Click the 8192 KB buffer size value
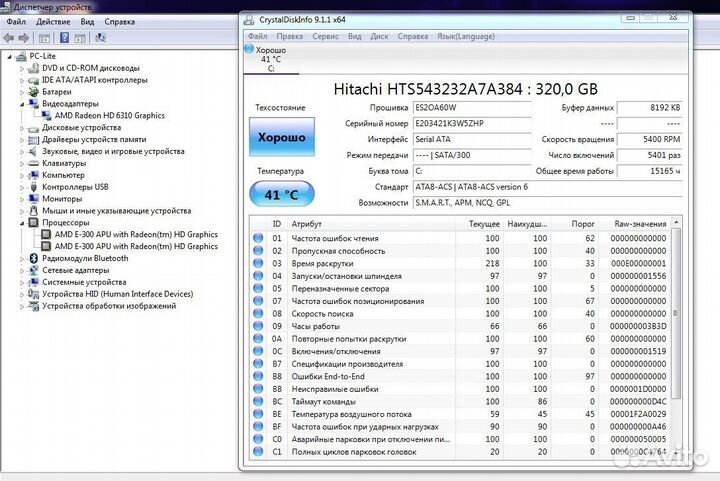Viewport: 720px width, 481px height. 649,108
